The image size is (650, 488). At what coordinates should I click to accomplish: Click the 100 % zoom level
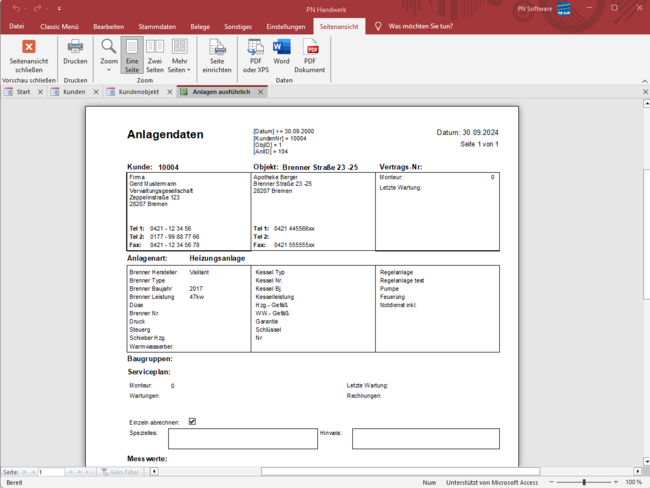point(633,482)
